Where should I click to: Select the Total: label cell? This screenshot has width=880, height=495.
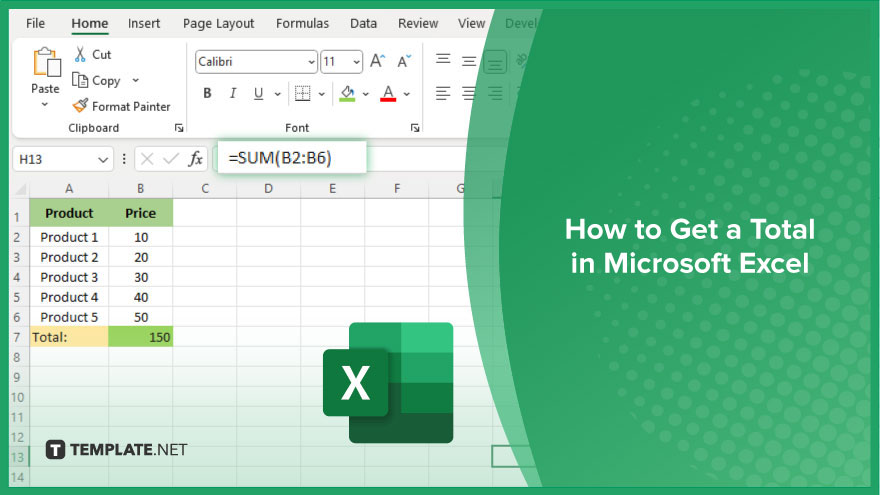[69, 337]
